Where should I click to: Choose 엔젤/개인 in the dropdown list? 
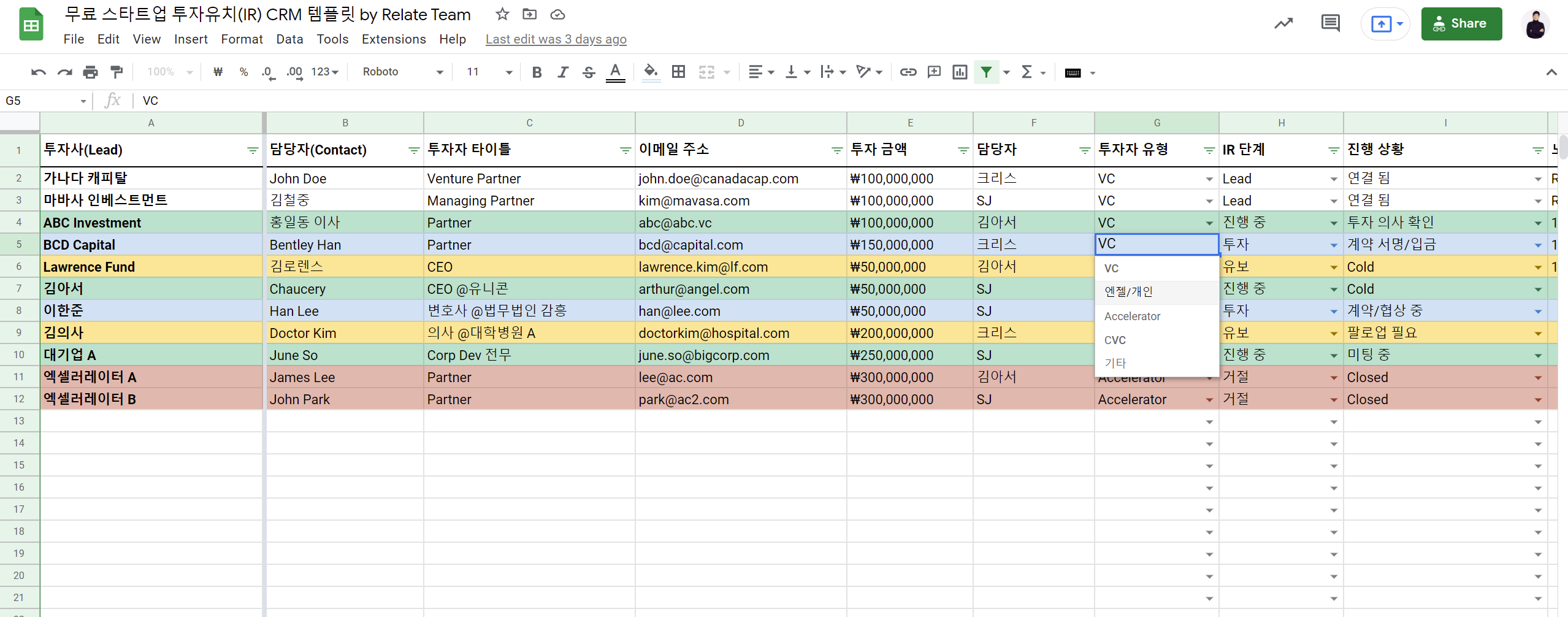[1157, 292]
